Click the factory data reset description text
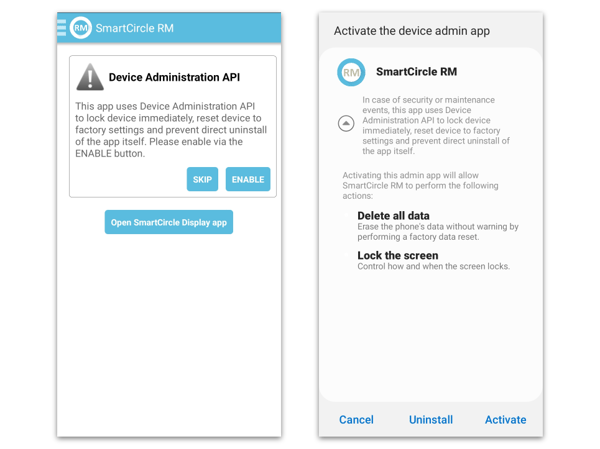600x449 pixels. click(437, 232)
